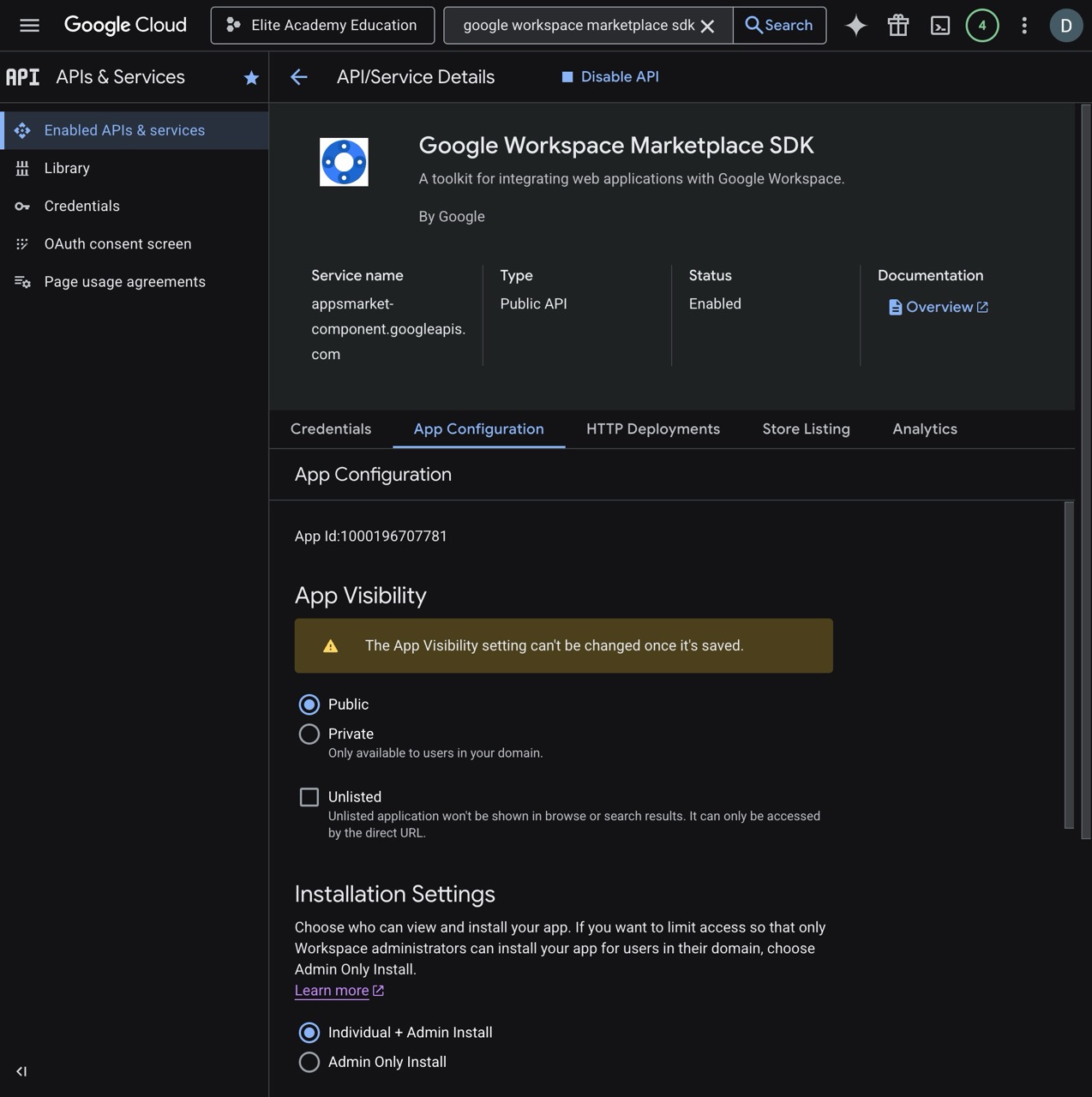Open the main navigation hamburger menu
This screenshot has height=1097, width=1092.
click(29, 26)
